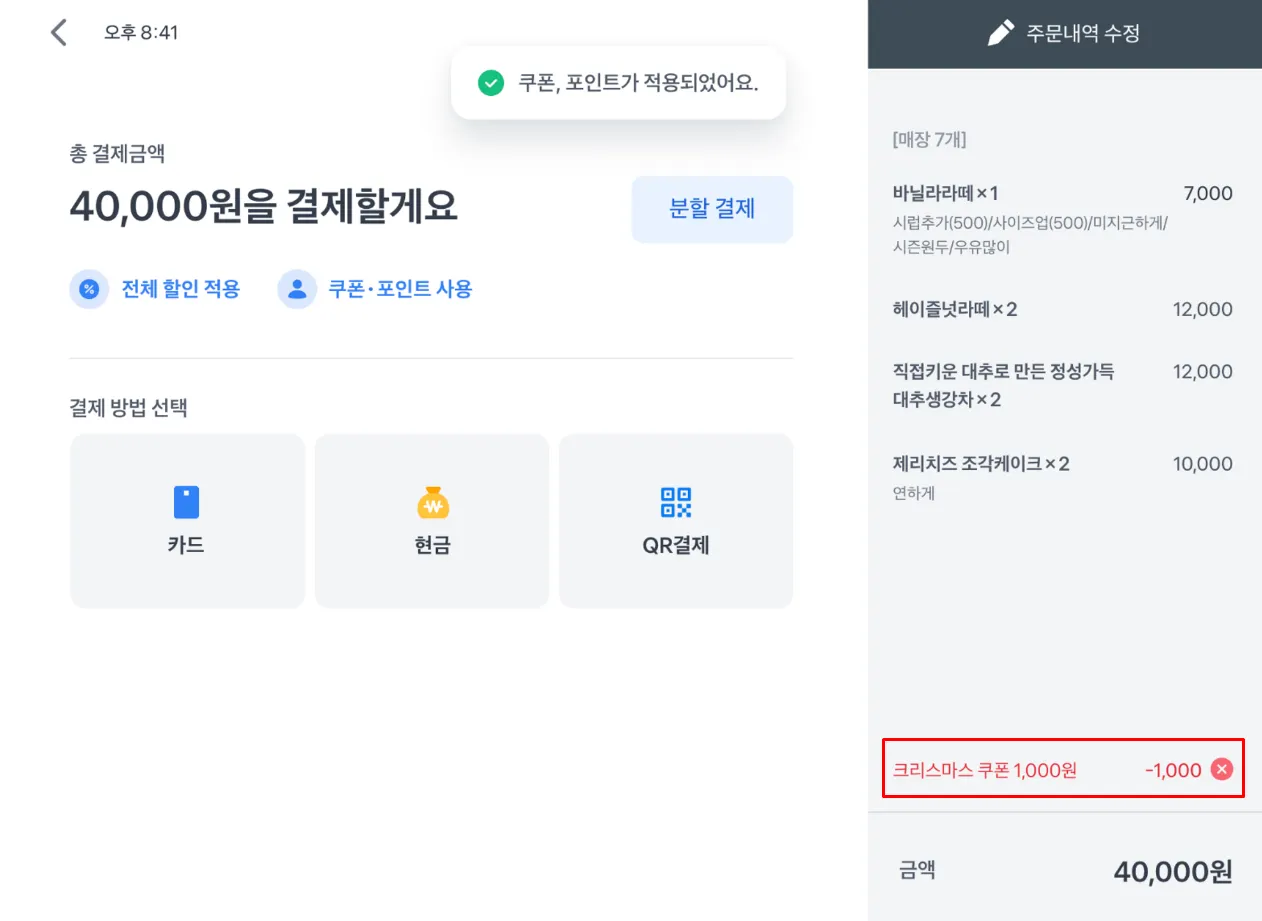Select the 제리치즈 조각케이크×2 order item
Viewport: 1262px width, 921px height.
click(x=1063, y=477)
